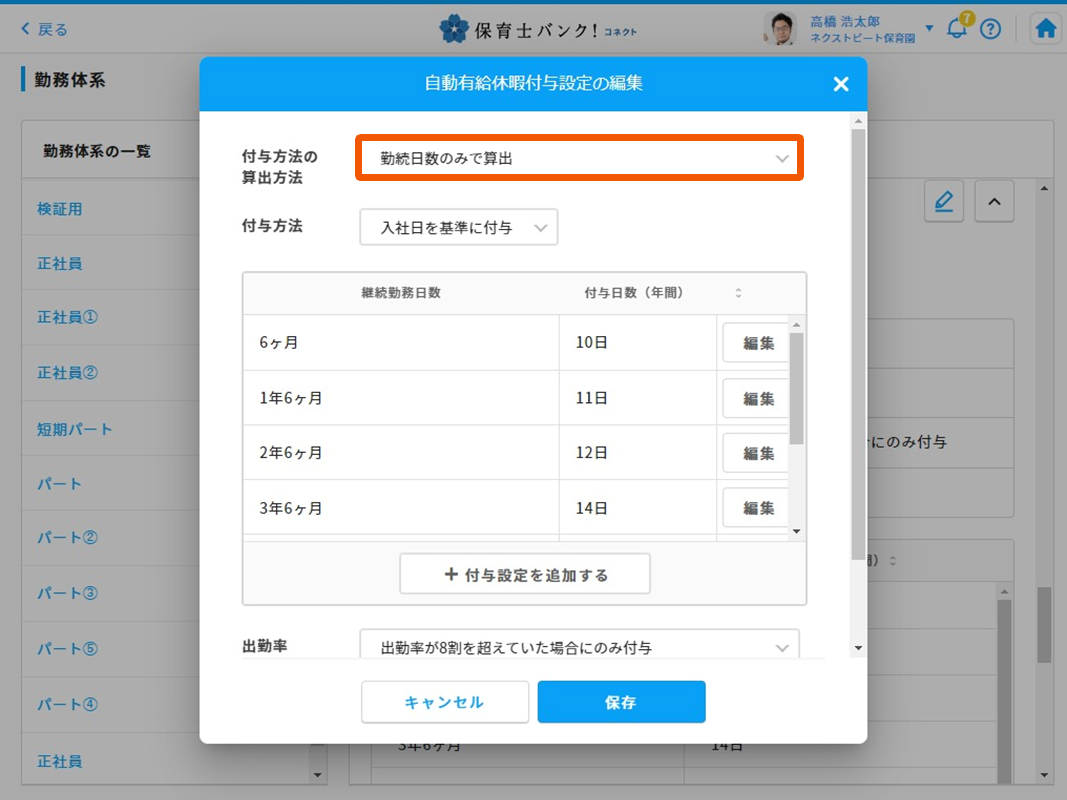Open the help question mark icon

990,29
